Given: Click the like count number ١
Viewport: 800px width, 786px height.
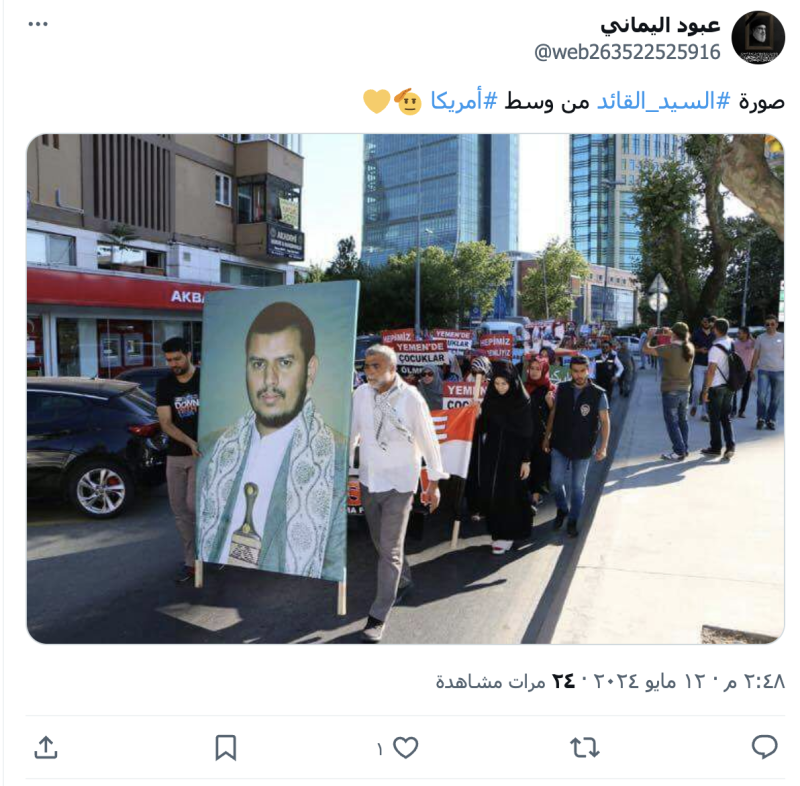Looking at the screenshot, I should click(380, 749).
